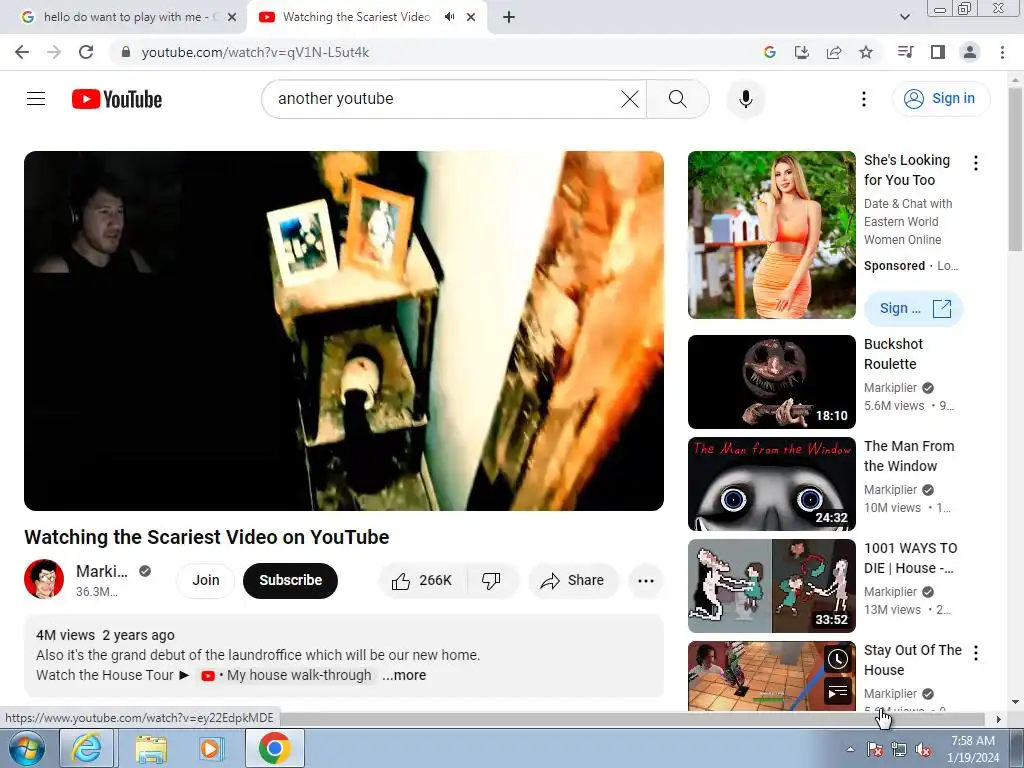Click the vertical page scrollbar thumb
The image size is (1024, 768).
coord(1015,170)
